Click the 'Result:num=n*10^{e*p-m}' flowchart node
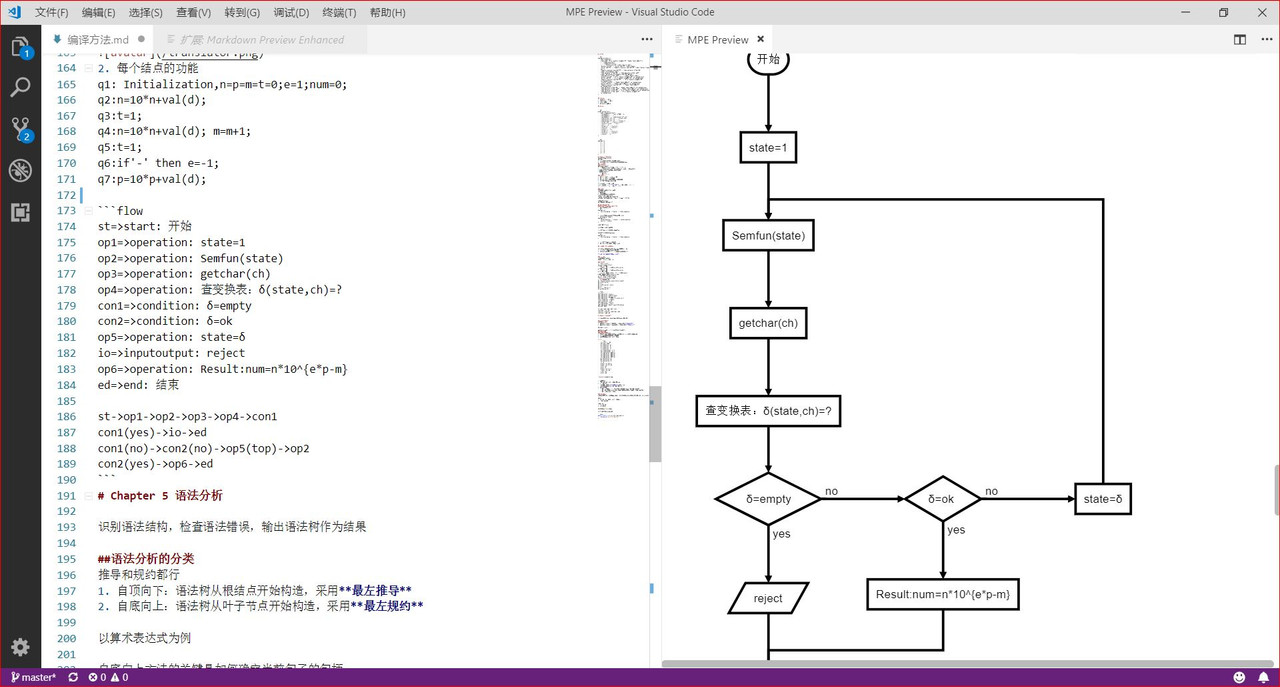 point(942,594)
